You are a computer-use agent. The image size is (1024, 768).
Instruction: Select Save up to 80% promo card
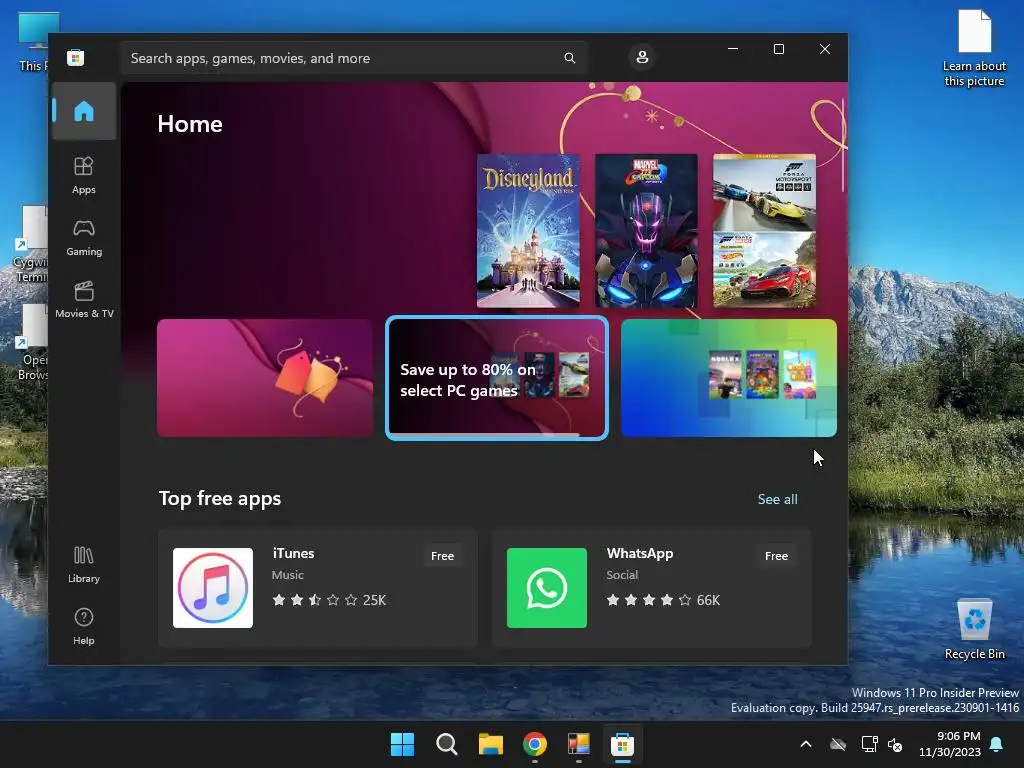tap(497, 378)
